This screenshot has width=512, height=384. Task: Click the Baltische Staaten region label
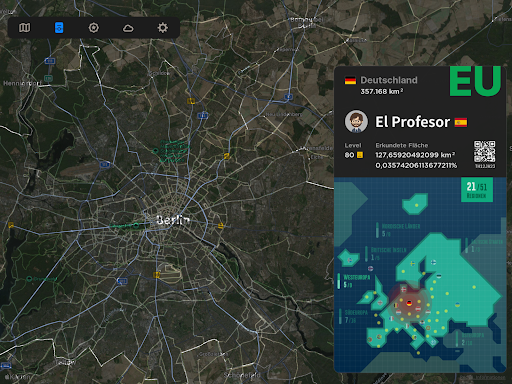tap(487, 242)
